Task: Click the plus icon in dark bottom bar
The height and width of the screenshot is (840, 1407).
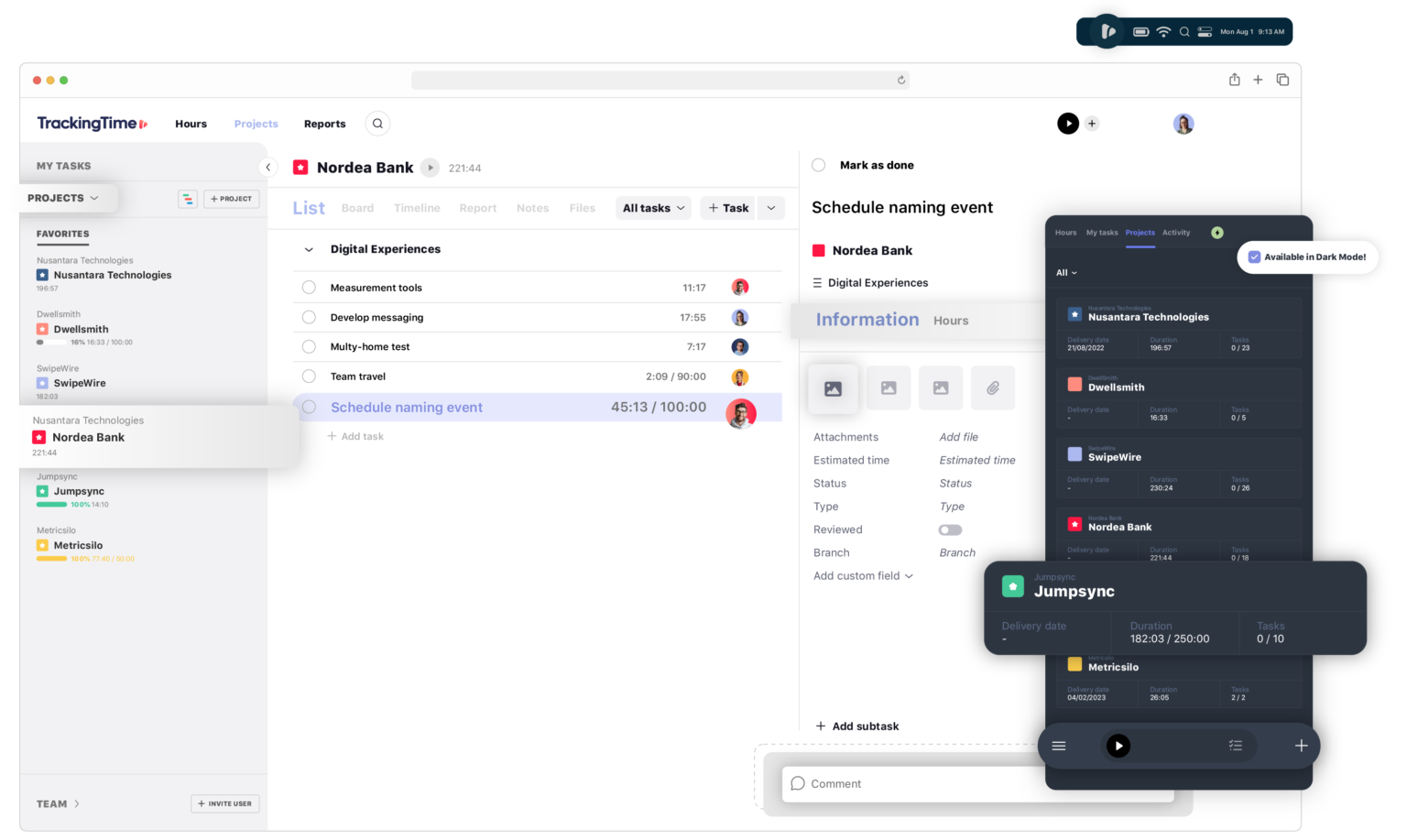Action: click(x=1301, y=746)
